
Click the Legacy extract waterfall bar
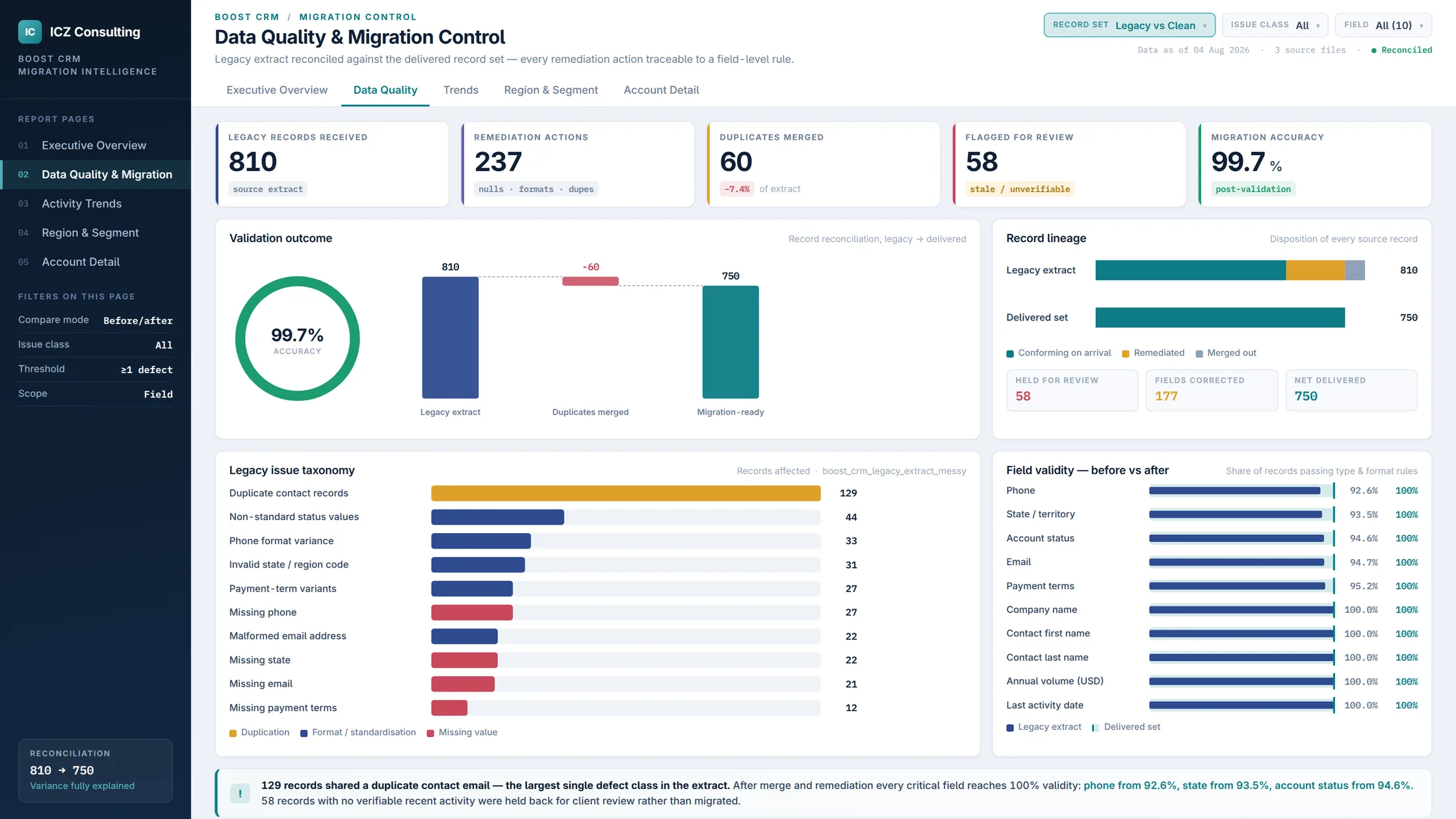(x=450, y=337)
